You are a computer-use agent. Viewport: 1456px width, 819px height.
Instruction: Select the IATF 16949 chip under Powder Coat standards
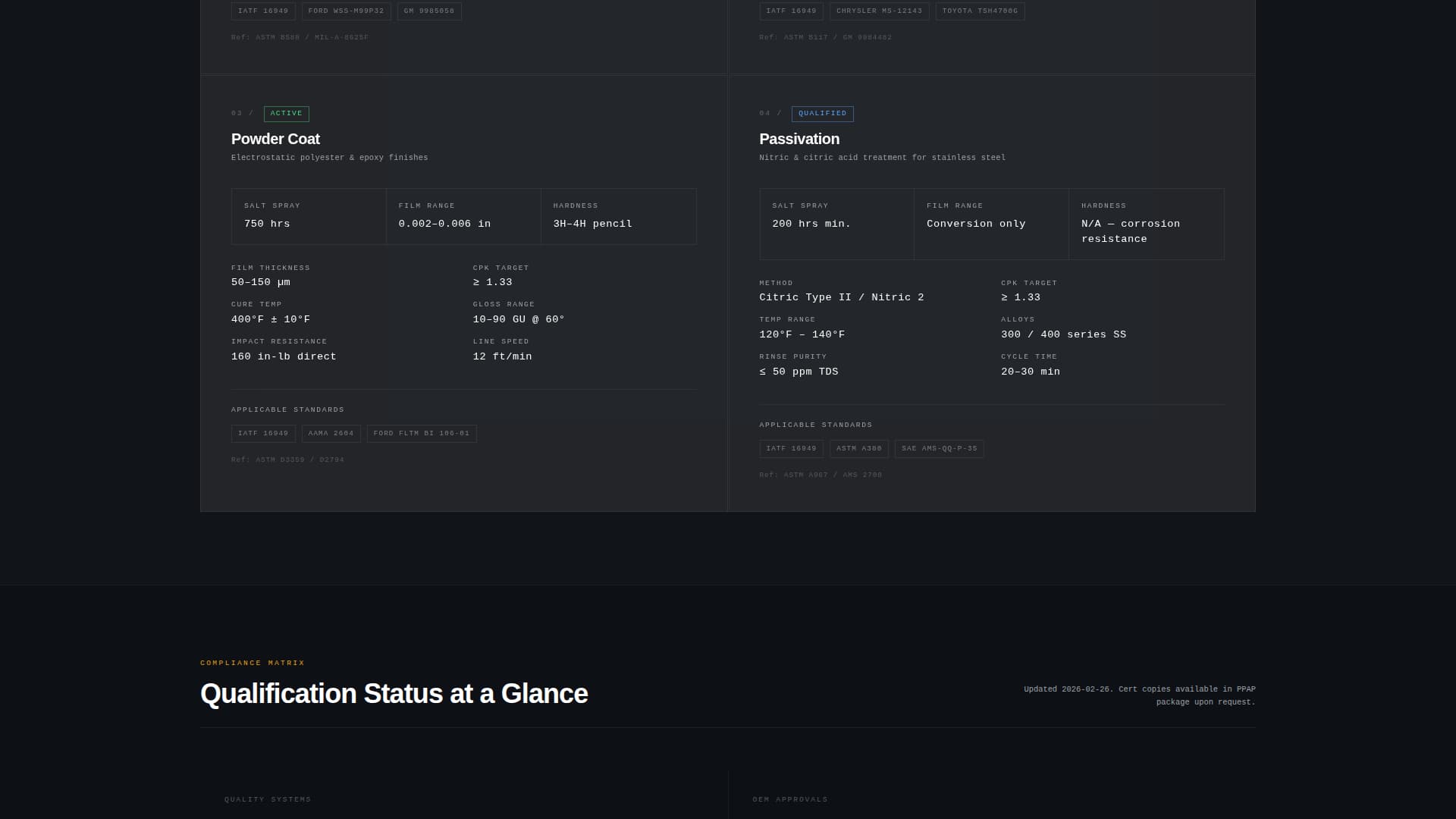(x=263, y=434)
